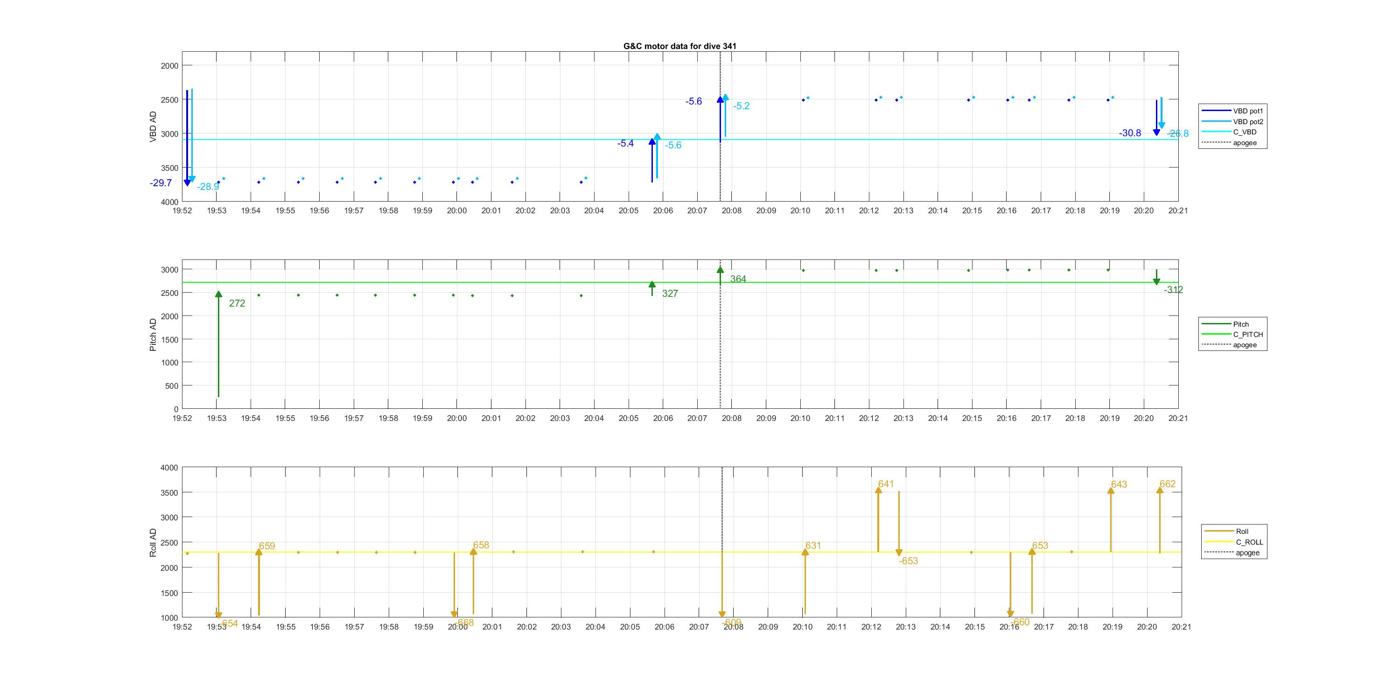Click the '500' tick on the Pitch y-axis
1400x693 pixels.
[171, 386]
